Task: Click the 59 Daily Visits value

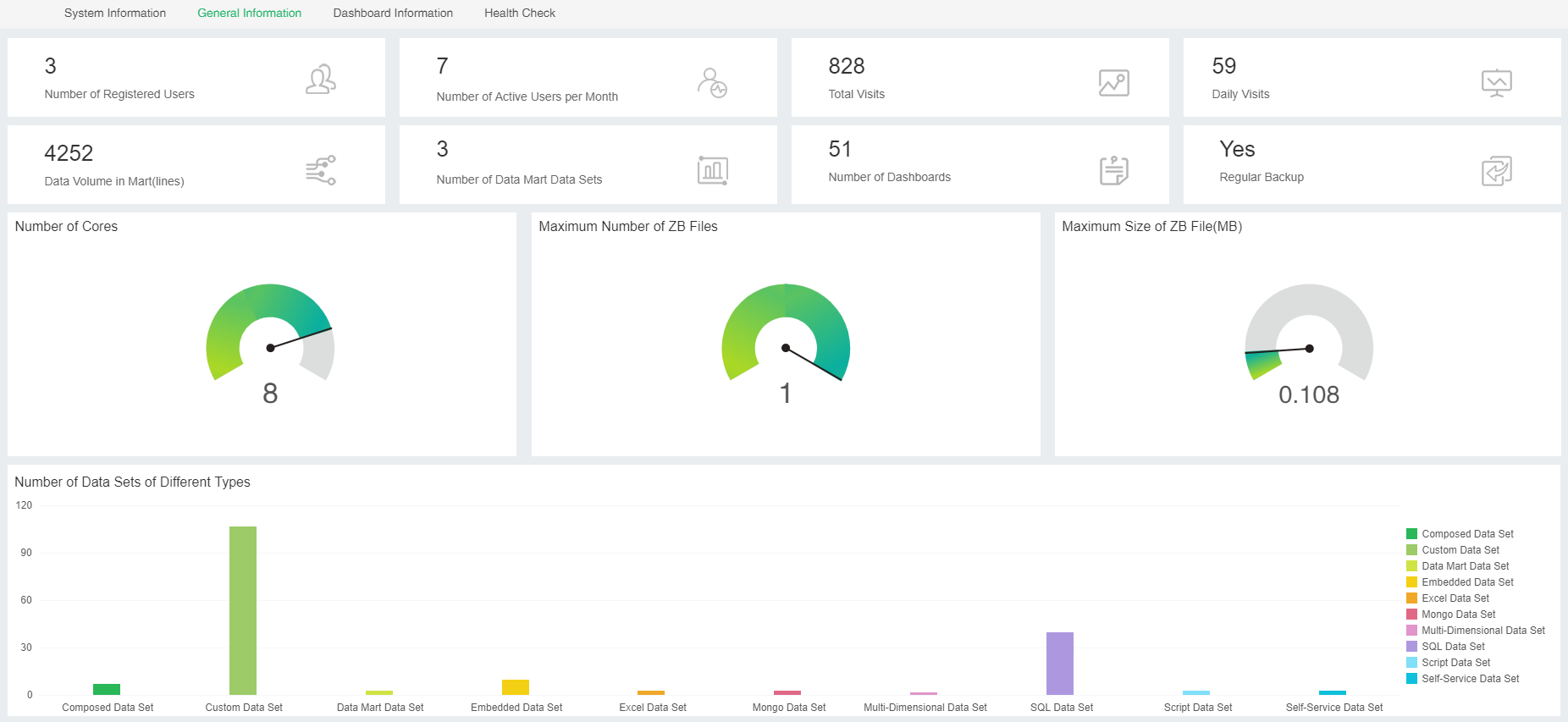Action: 1224,66
